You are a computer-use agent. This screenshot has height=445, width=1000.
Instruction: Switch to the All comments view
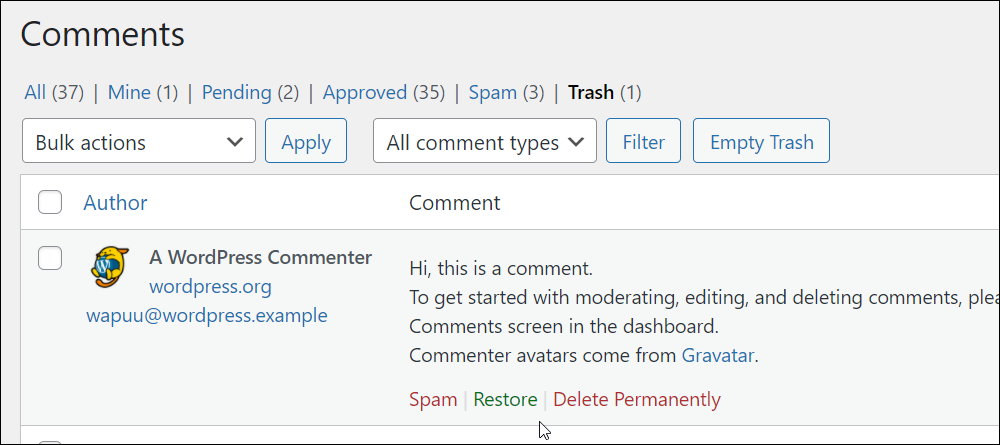point(35,92)
